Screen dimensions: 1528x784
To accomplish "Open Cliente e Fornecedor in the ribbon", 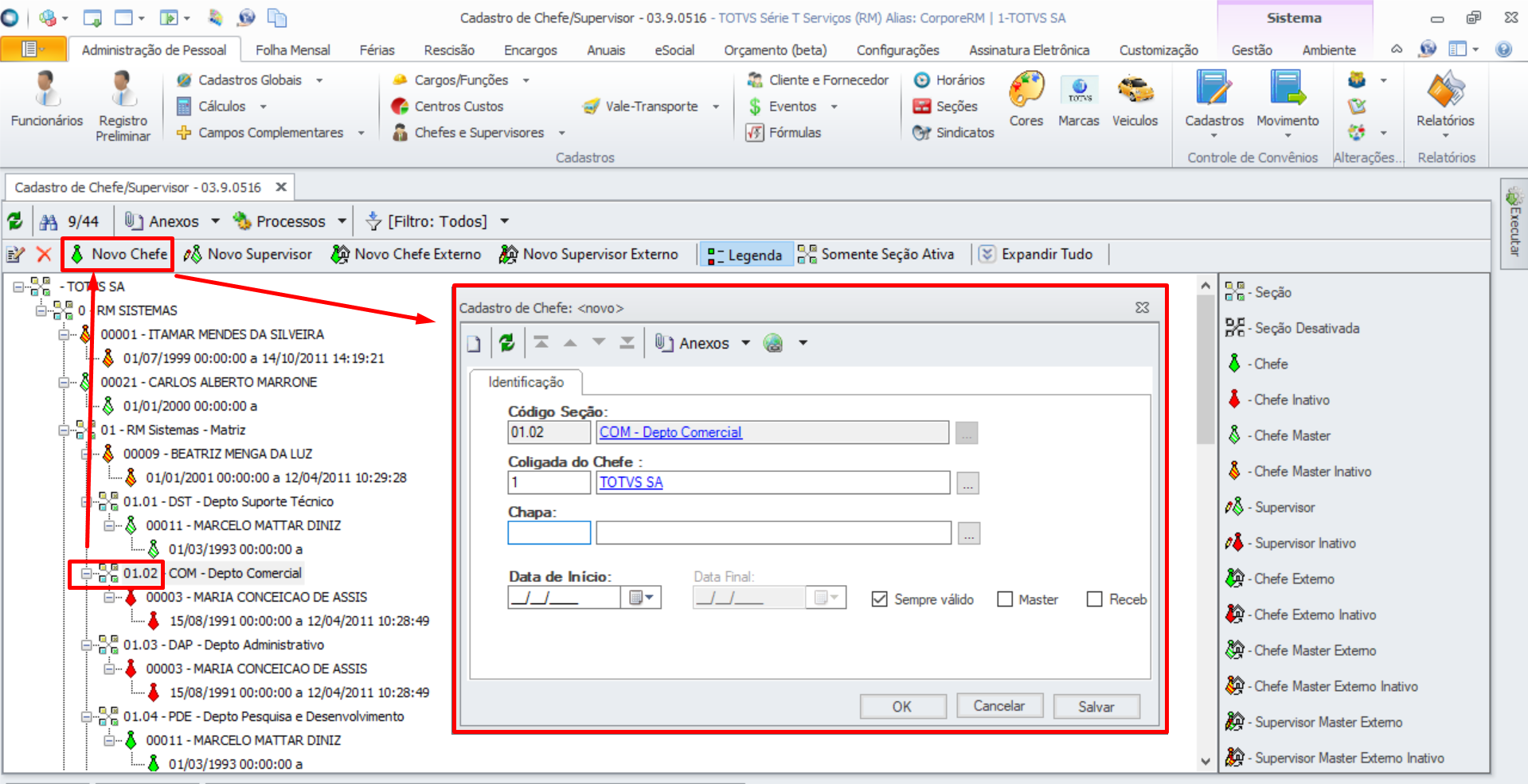I will [818, 80].
